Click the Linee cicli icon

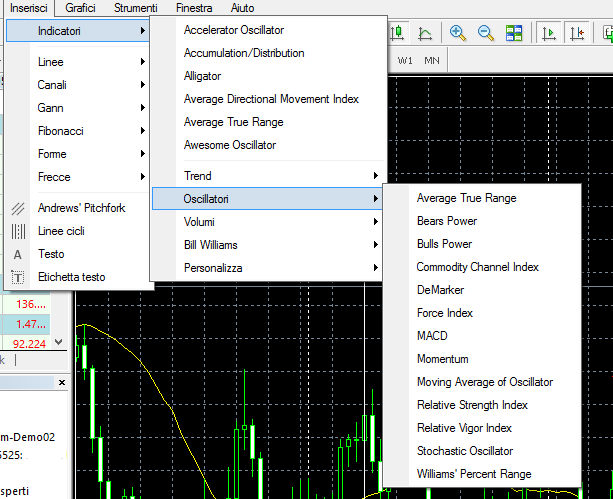(18, 232)
